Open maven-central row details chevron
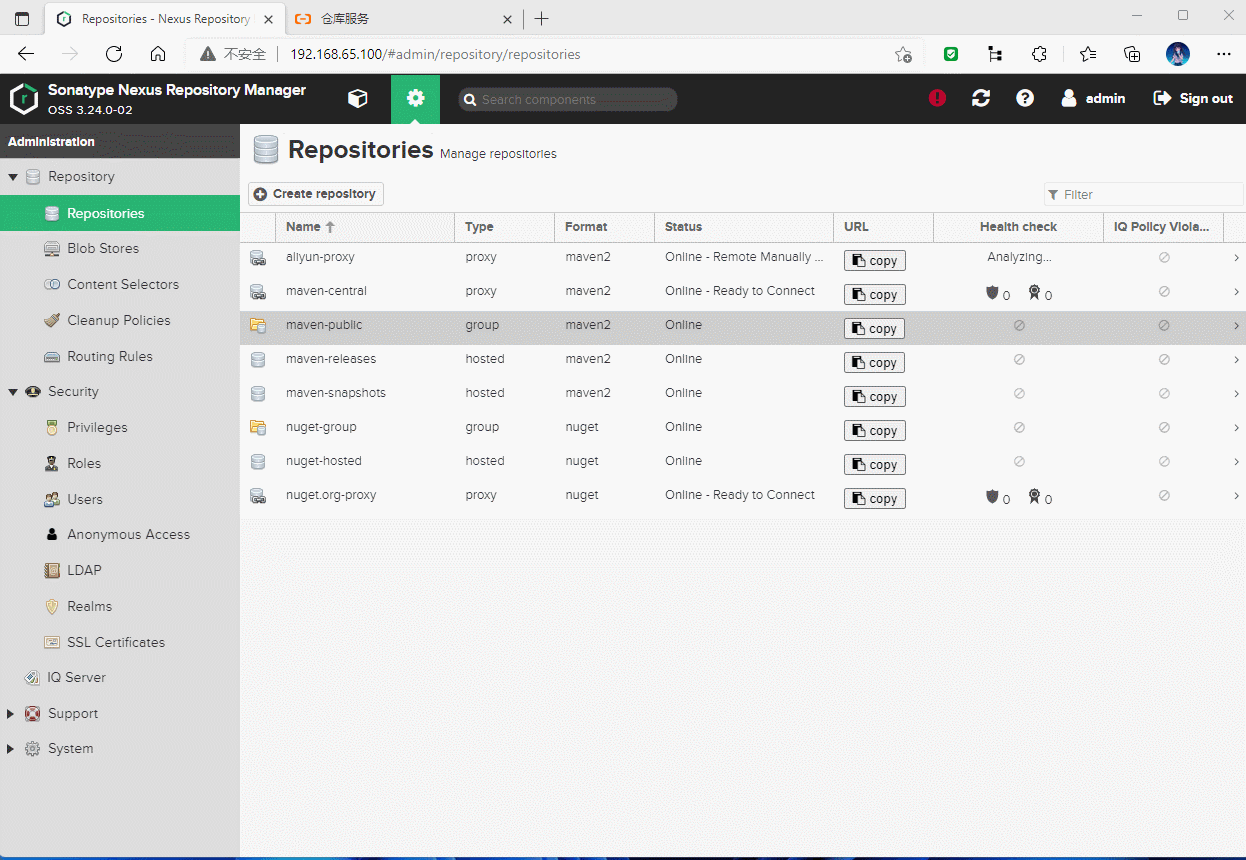 coord(1236,292)
